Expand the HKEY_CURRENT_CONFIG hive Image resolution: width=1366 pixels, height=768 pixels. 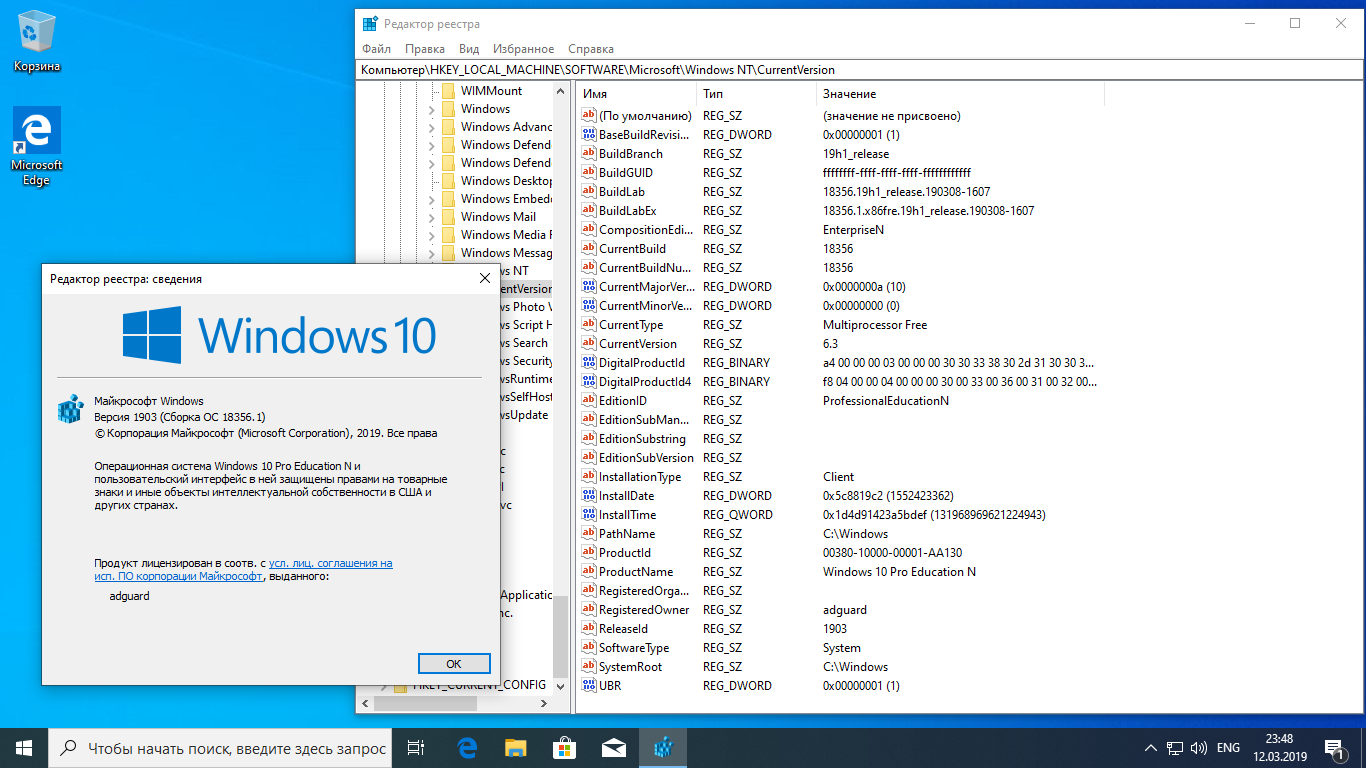[x=383, y=686]
